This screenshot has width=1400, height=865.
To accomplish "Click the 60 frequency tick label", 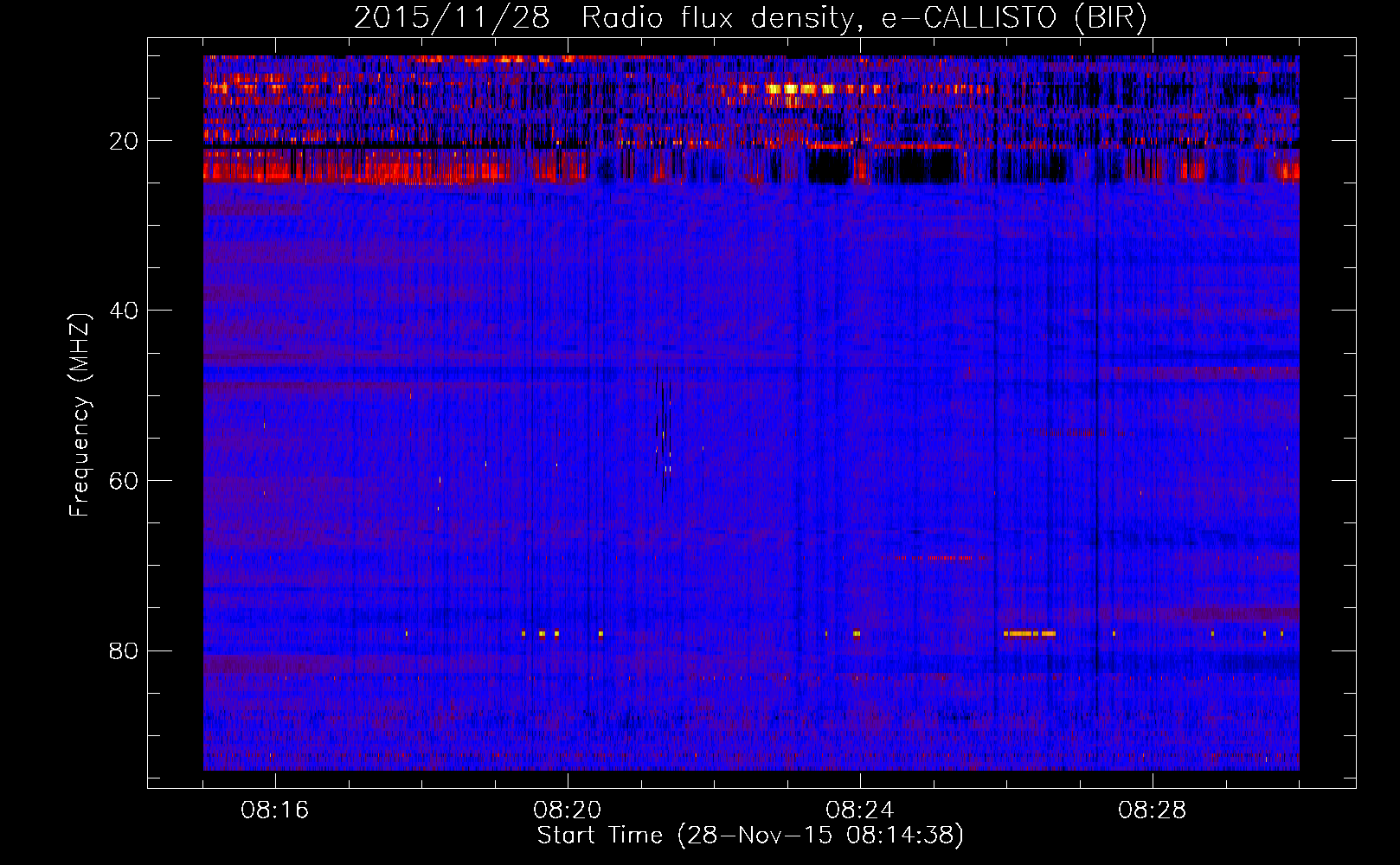I will (x=125, y=481).
